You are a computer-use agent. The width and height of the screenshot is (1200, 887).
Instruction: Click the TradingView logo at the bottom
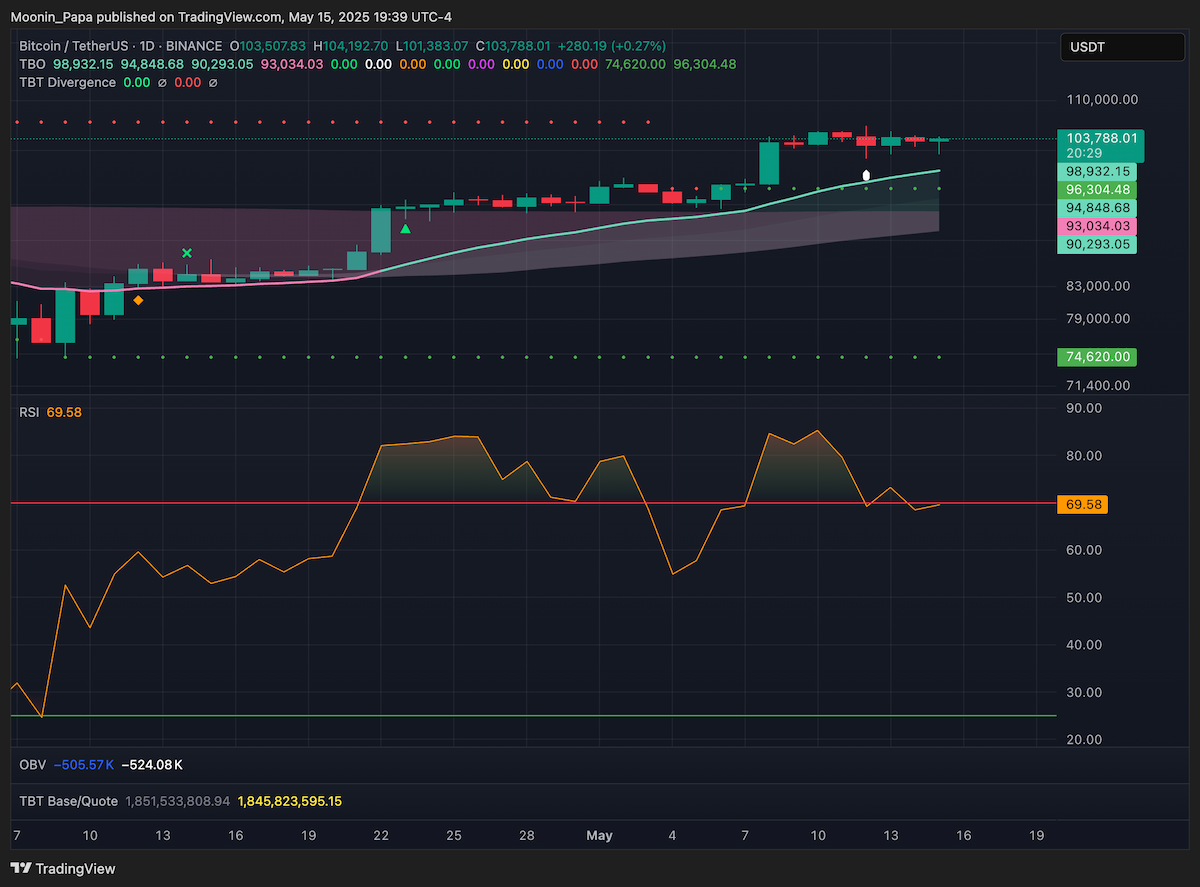(63, 868)
